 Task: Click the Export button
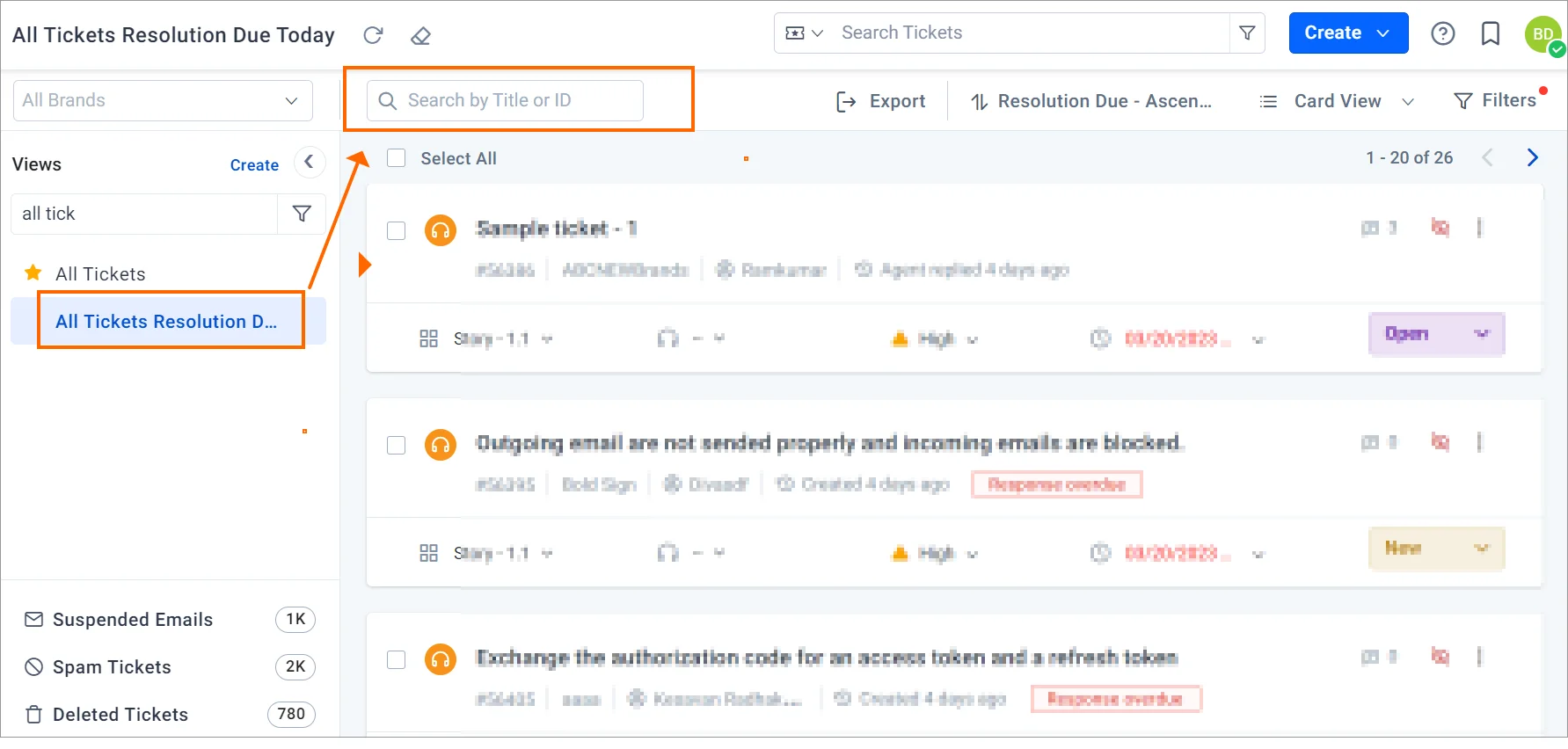click(x=880, y=101)
